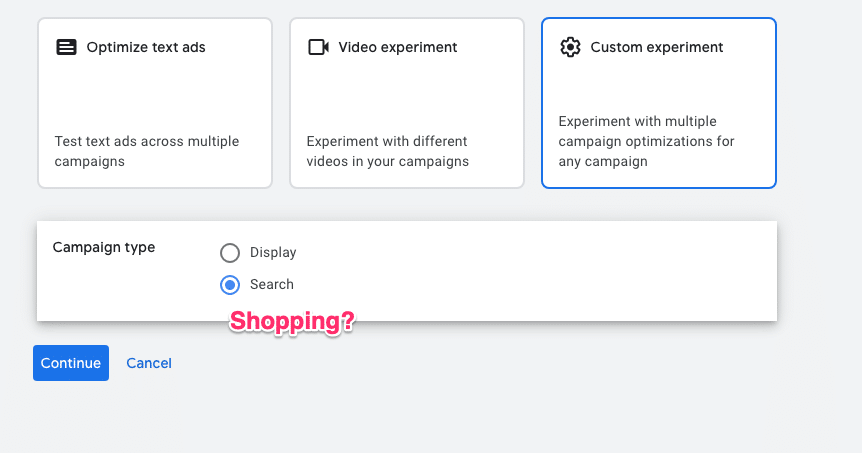Click 'Test text ads across multiple campaigns' description

click(147, 151)
